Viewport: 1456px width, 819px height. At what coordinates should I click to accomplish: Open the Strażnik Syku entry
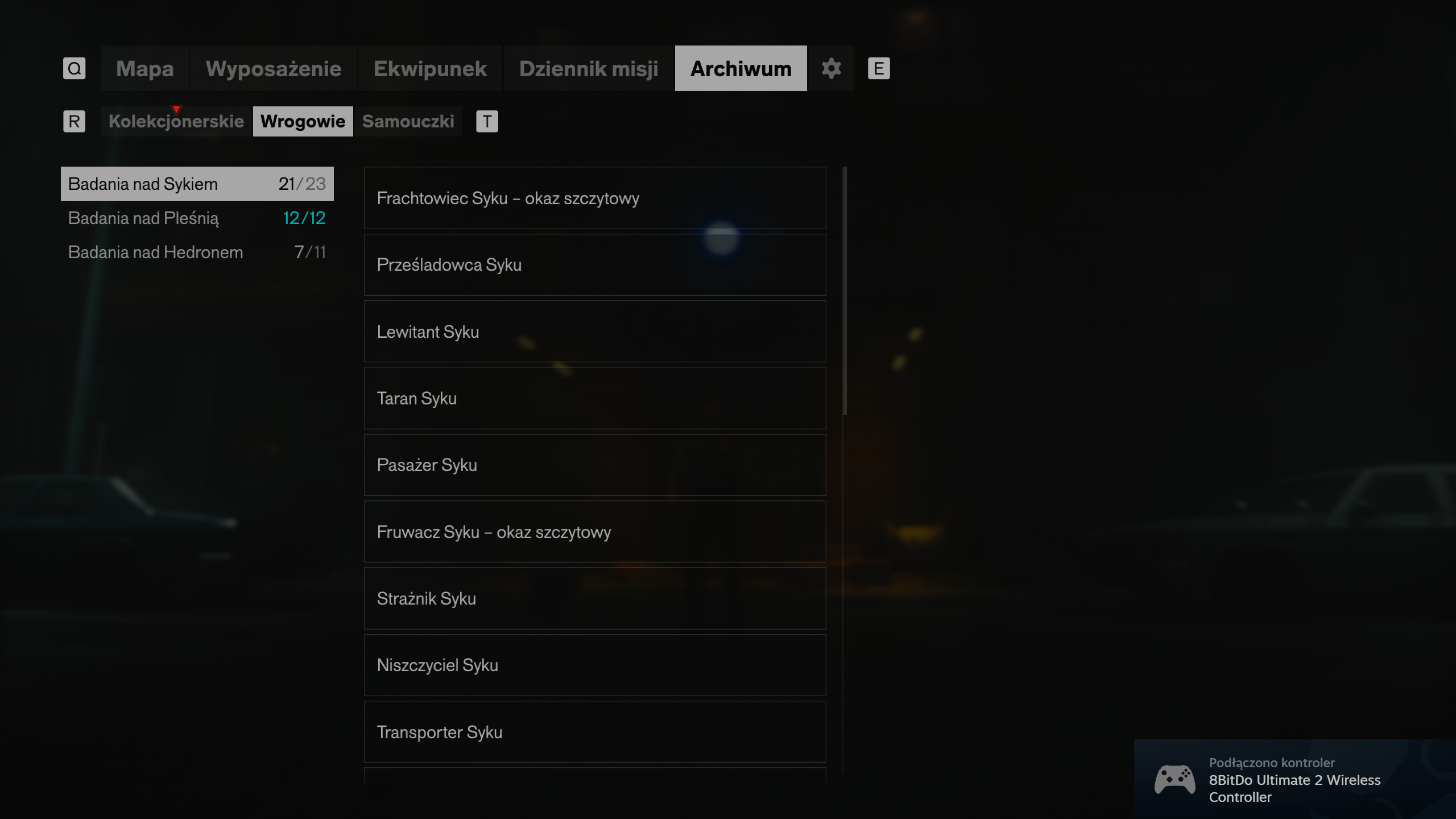click(595, 598)
